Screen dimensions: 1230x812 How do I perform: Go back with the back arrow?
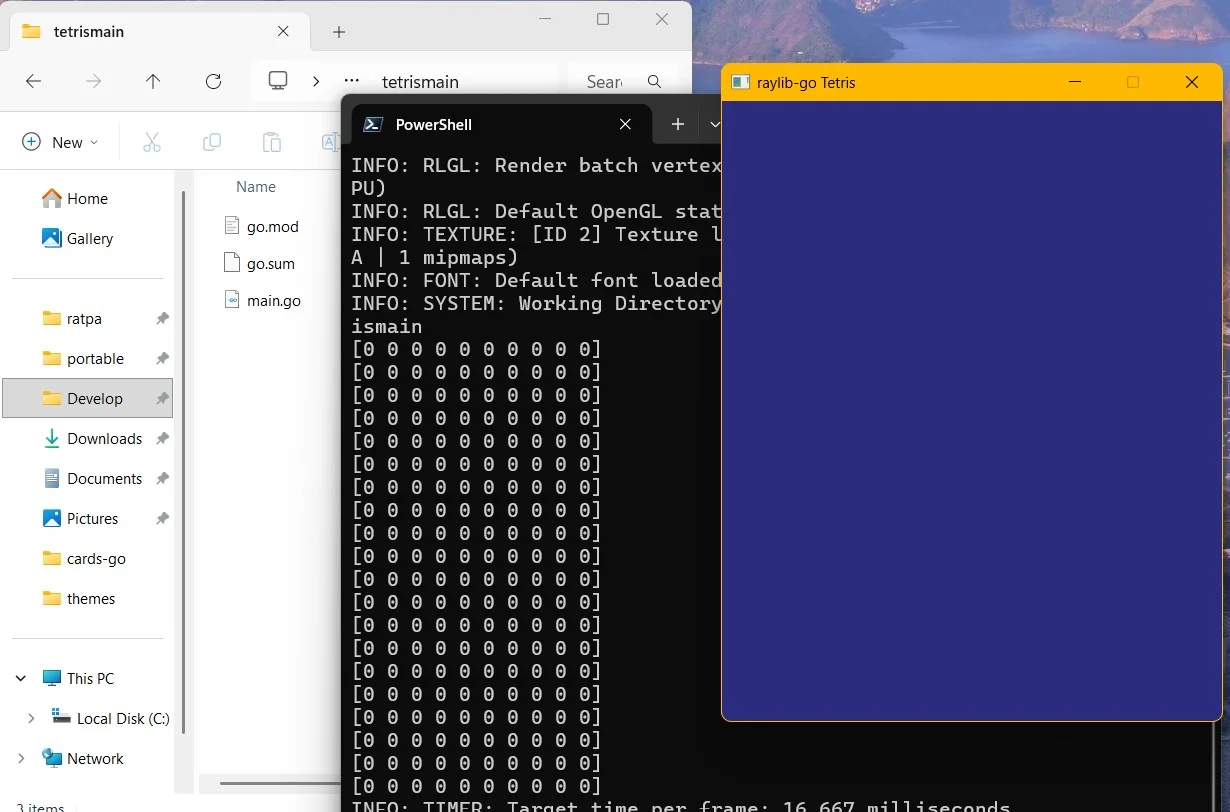click(33, 82)
